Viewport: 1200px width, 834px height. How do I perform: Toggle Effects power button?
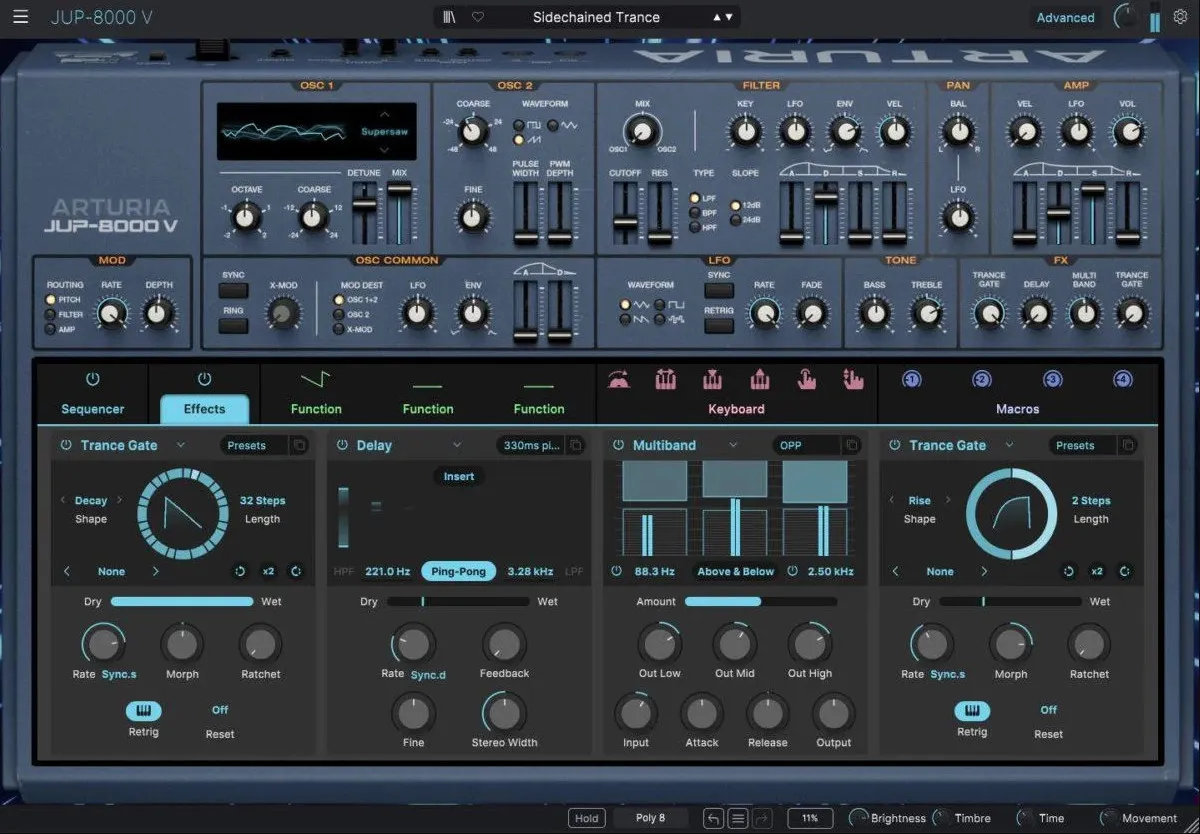coord(204,379)
